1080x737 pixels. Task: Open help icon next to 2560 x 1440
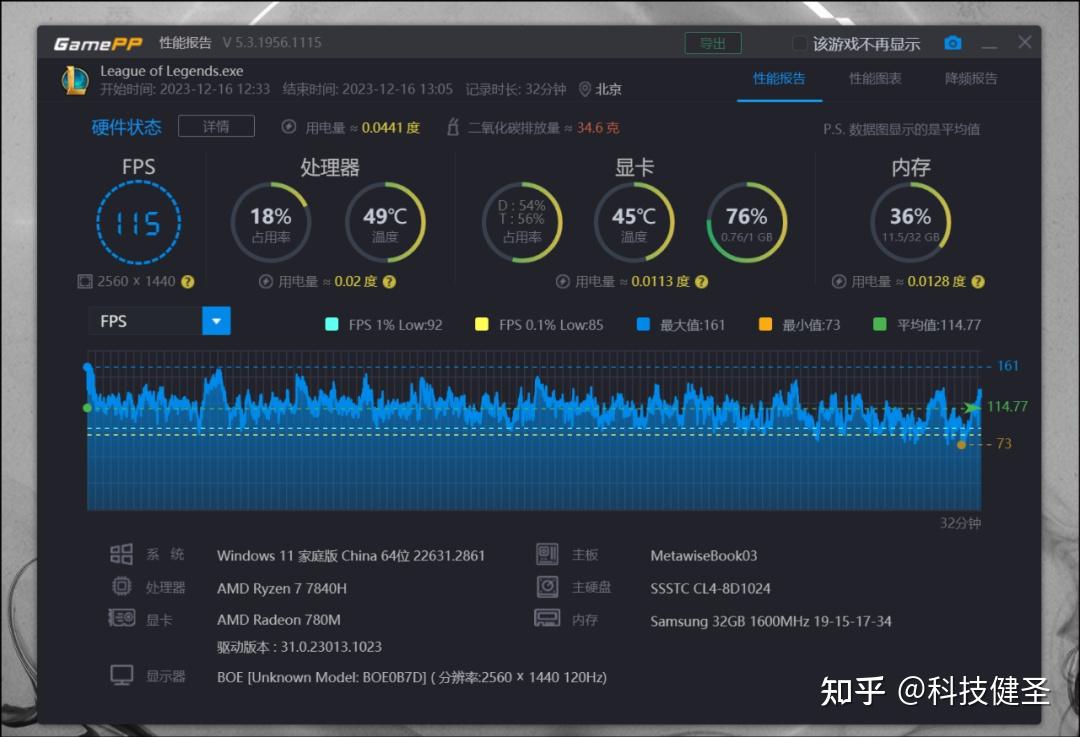pos(187,282)
